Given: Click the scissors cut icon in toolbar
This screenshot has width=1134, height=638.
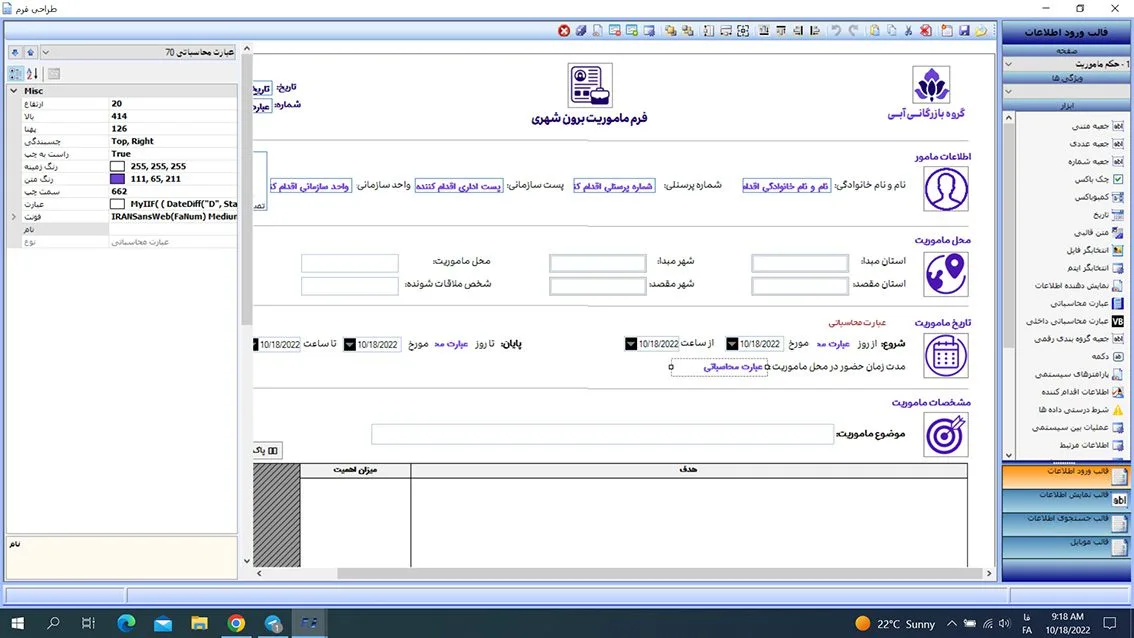Looking at the screenshot, I should coord(908,31).
